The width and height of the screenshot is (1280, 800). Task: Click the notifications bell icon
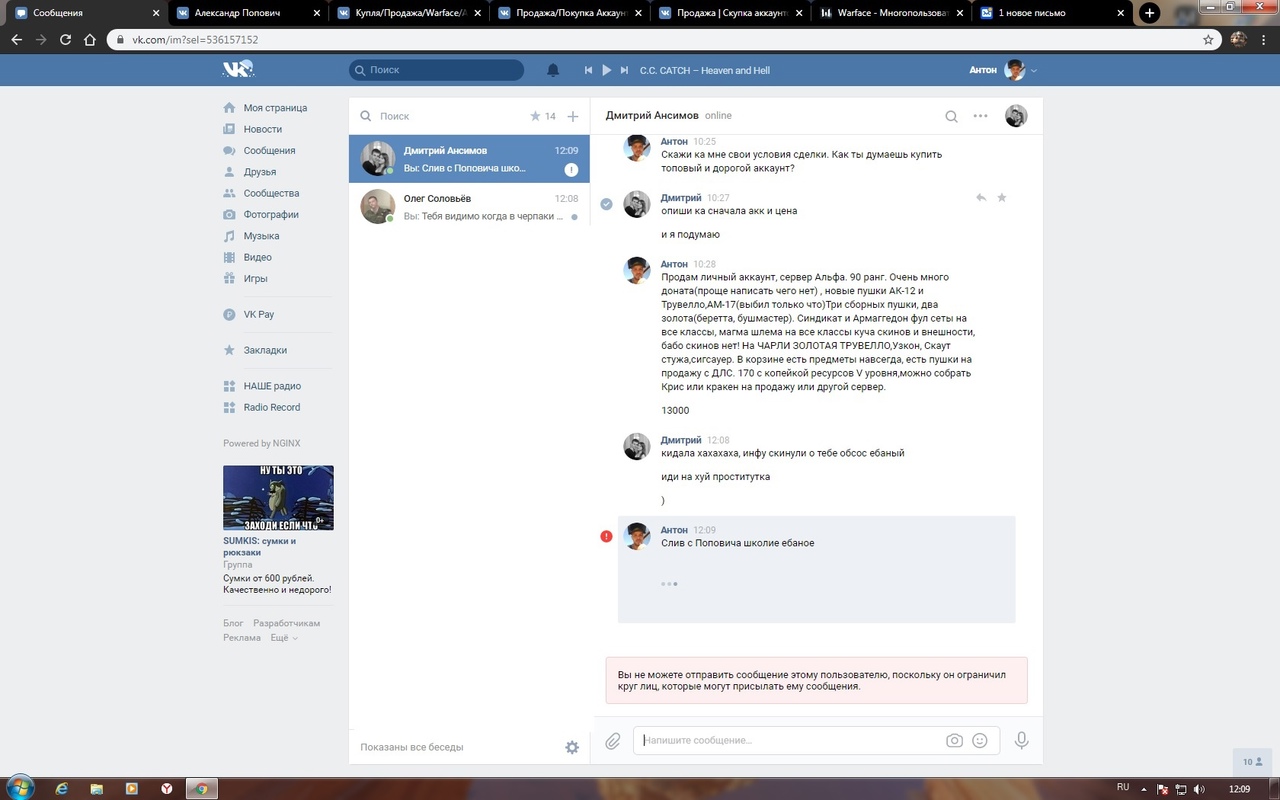tap(553, 70)
